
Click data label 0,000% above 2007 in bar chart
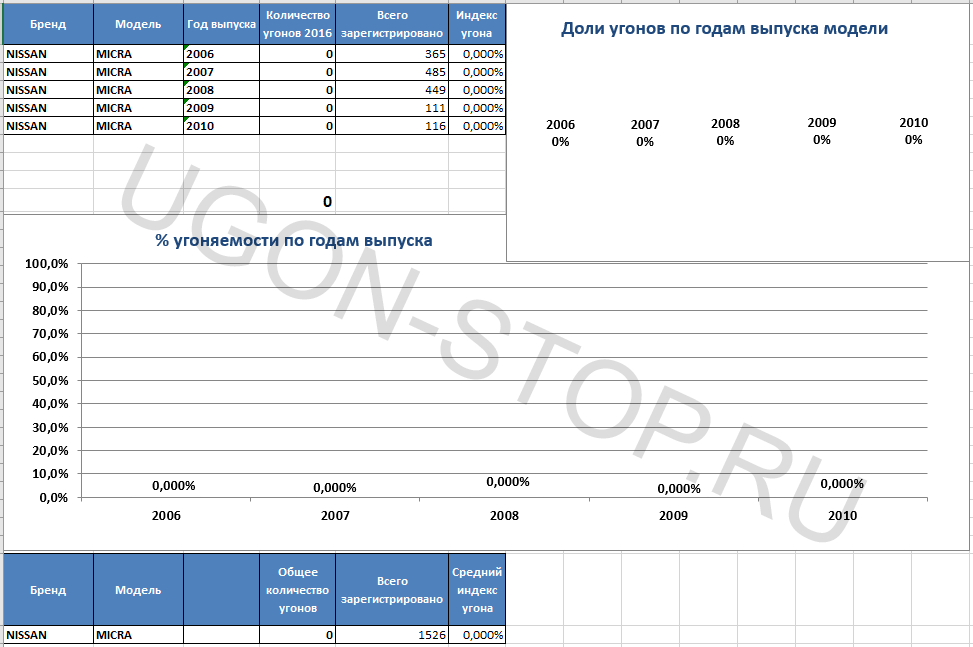coord(335,488)
